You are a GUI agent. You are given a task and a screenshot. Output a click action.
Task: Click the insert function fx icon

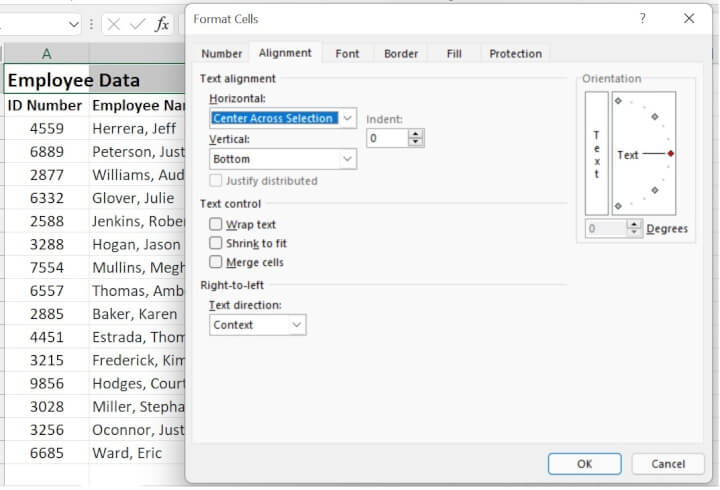[162, 25]
